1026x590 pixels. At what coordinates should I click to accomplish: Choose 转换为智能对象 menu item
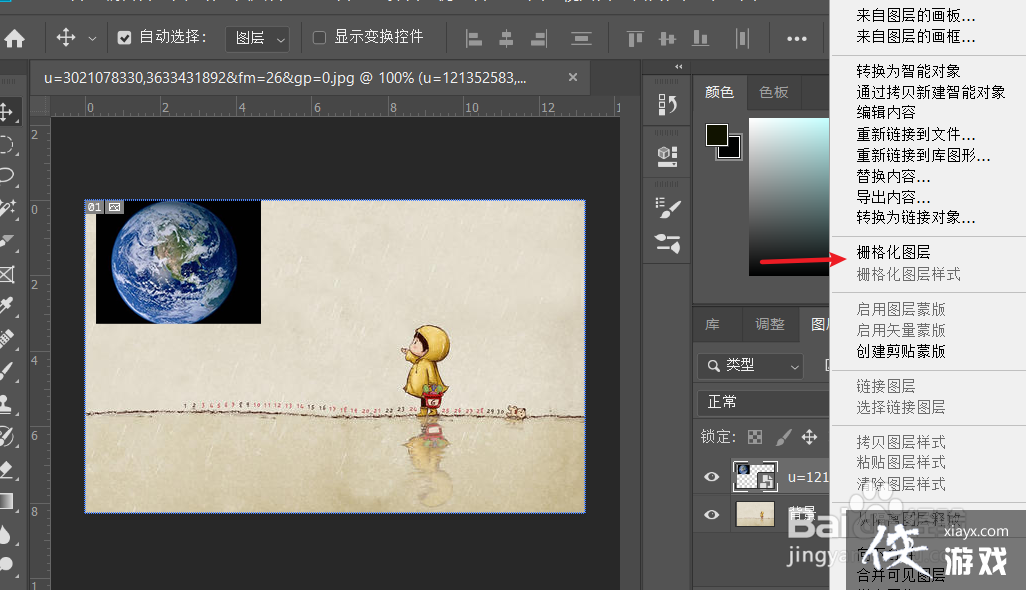tap(908, 71)
